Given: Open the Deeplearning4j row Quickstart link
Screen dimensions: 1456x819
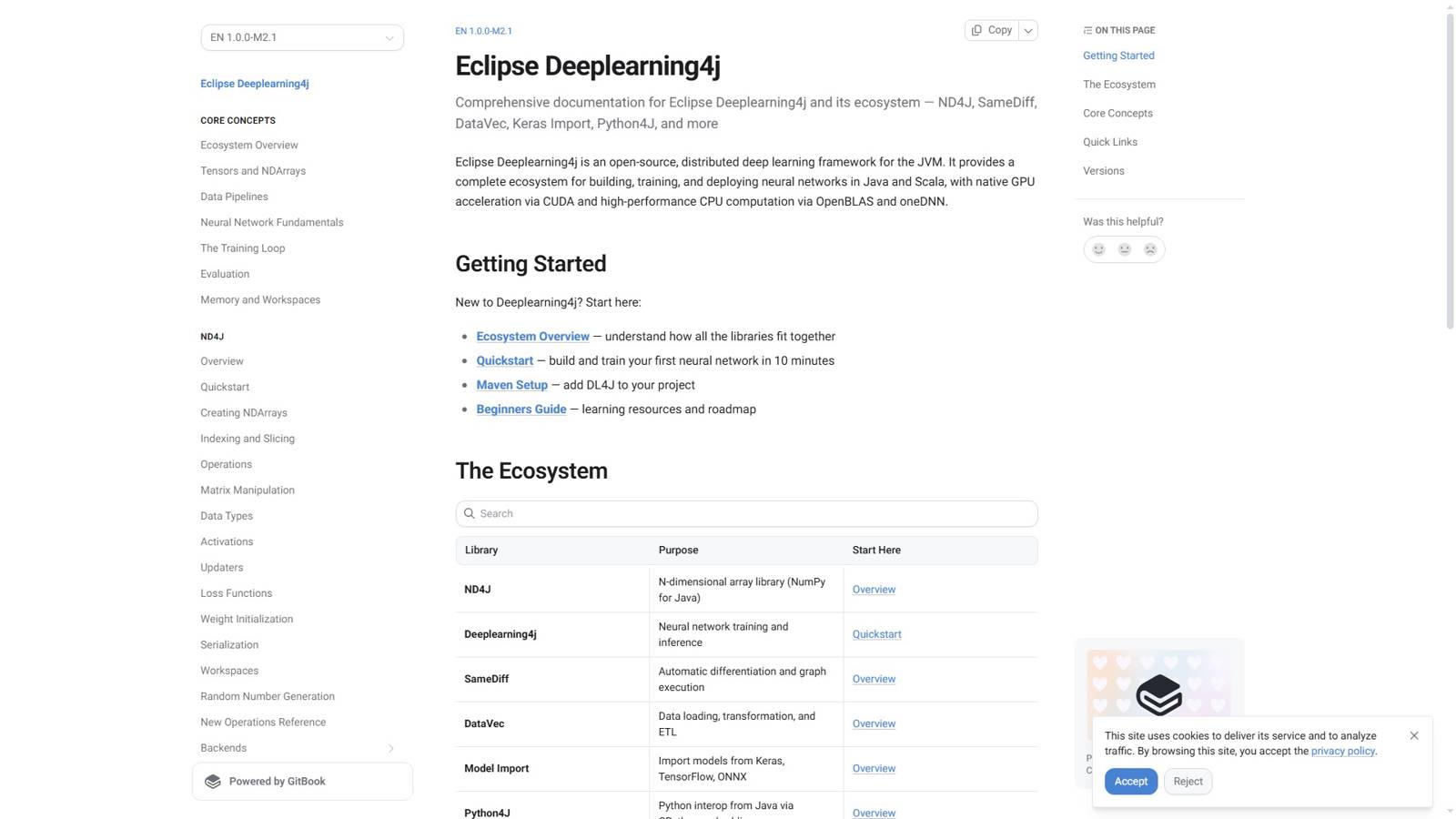Looking at the screenshot, I should tap(876, 634).
